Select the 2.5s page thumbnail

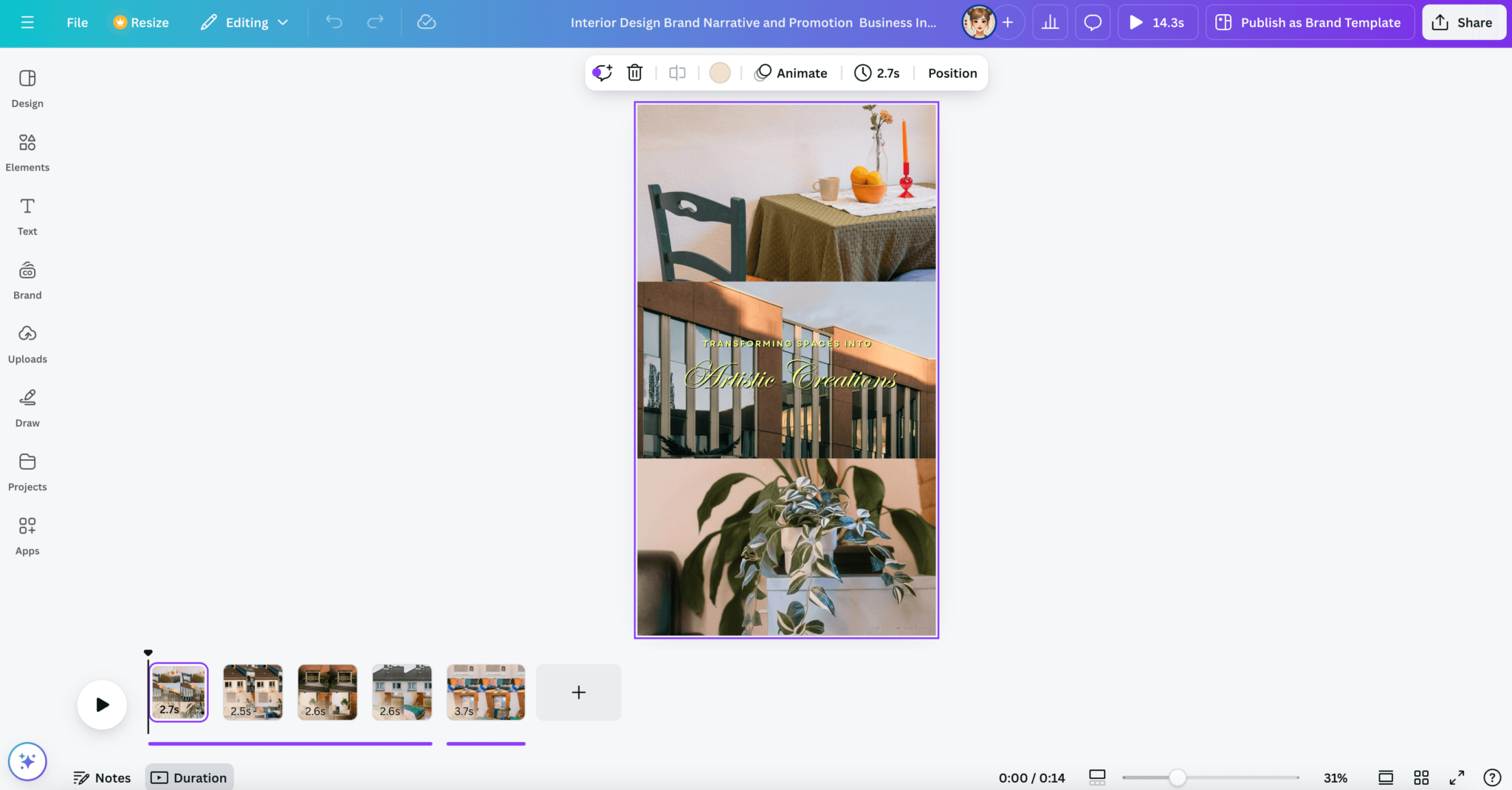[253, 692]
